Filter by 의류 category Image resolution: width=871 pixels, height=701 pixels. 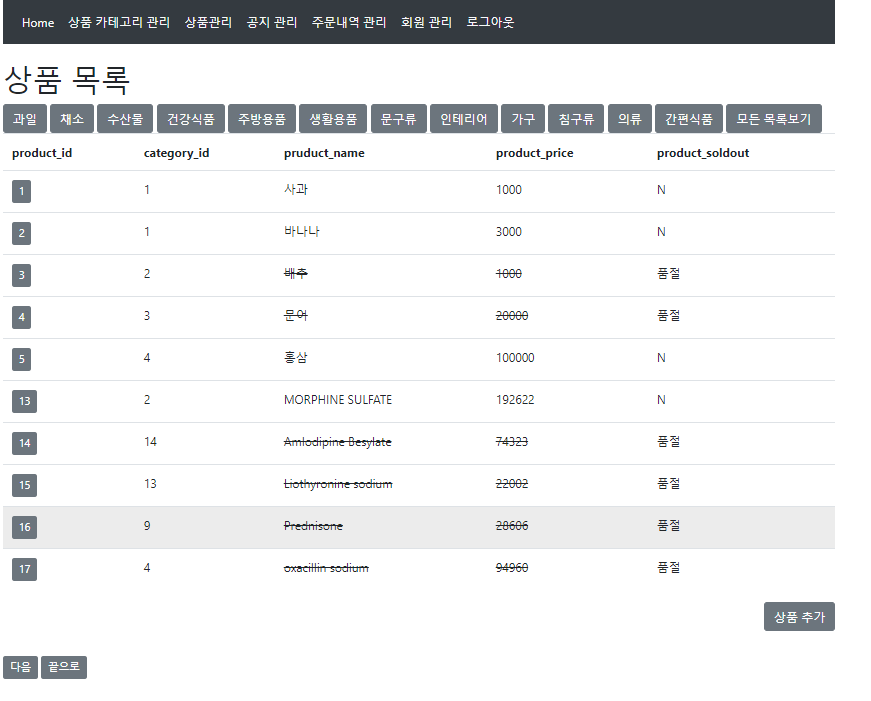(x=629, y=119)
